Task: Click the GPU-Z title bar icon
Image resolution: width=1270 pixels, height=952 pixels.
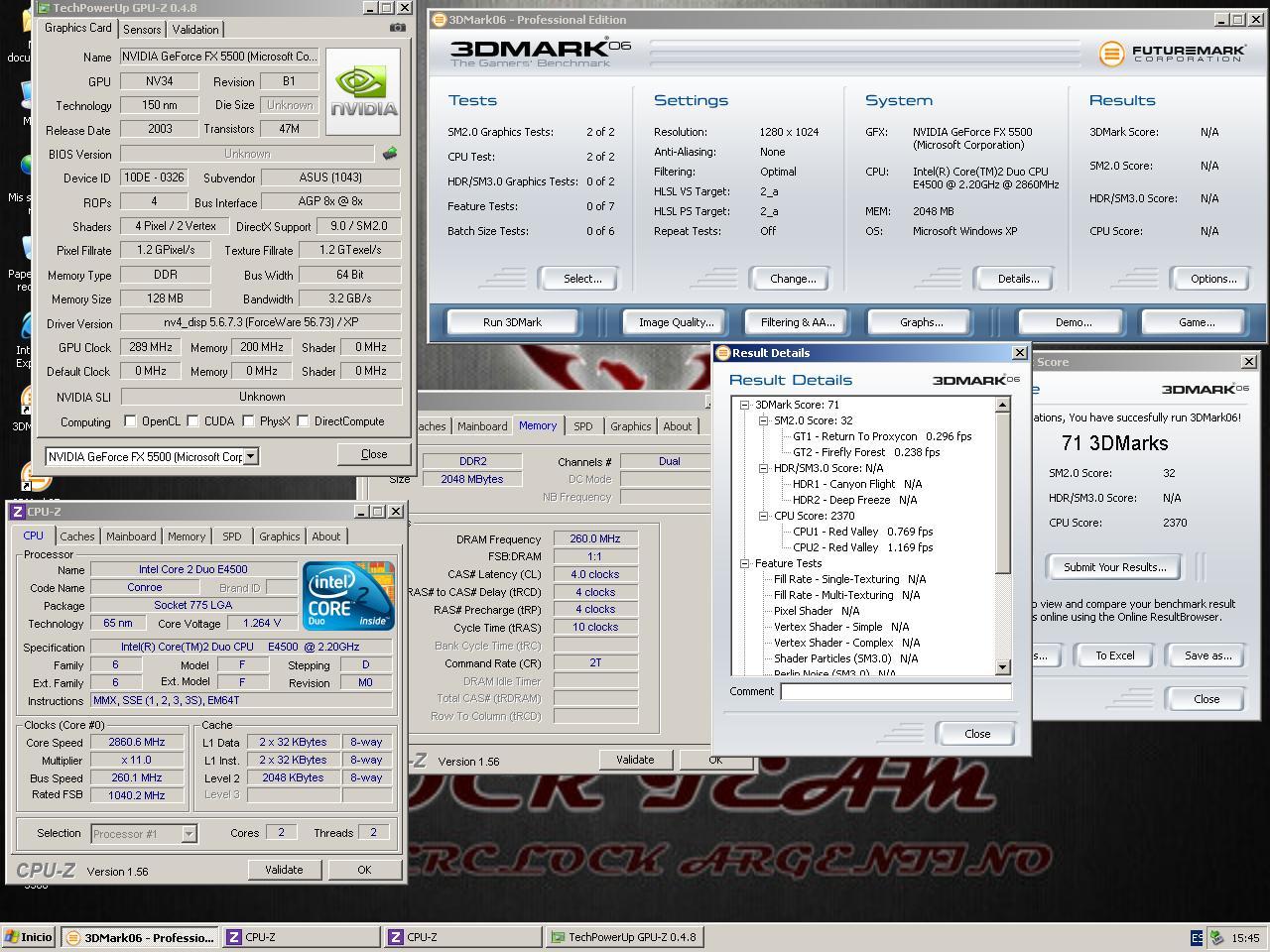Action: 44,8
